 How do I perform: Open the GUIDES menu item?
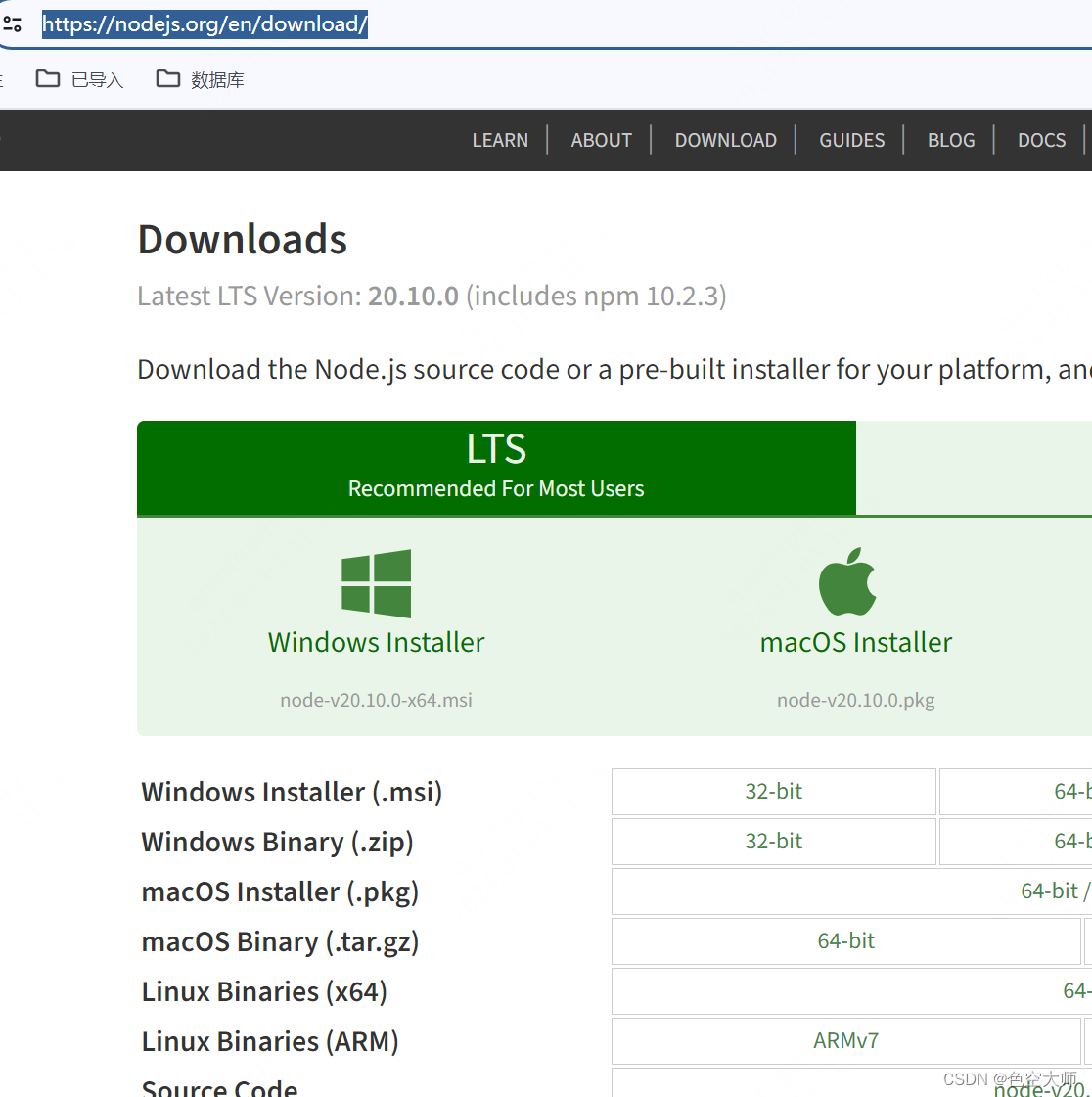[851, 140]
